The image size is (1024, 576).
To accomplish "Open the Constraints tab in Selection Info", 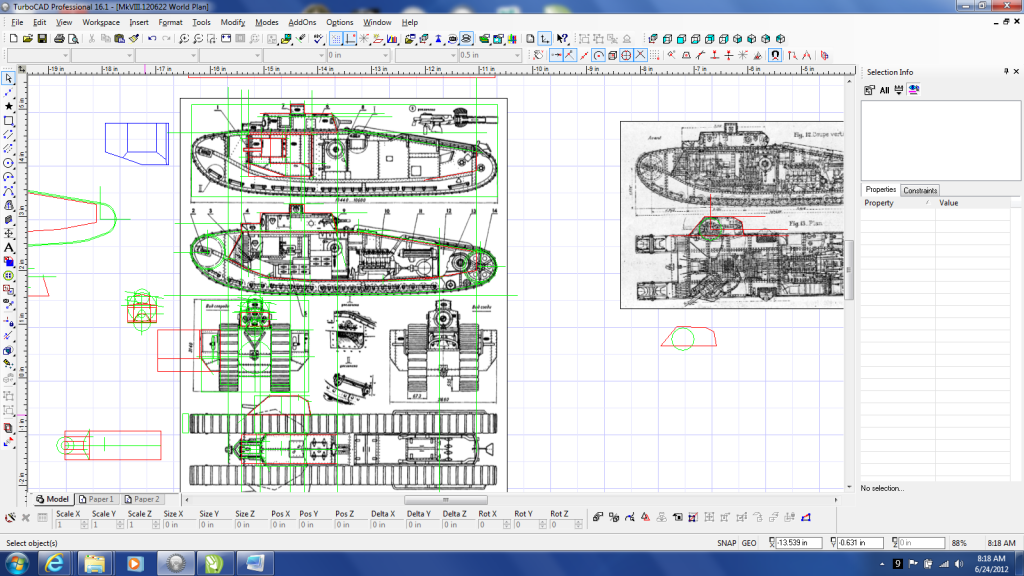I will (919, 190).
